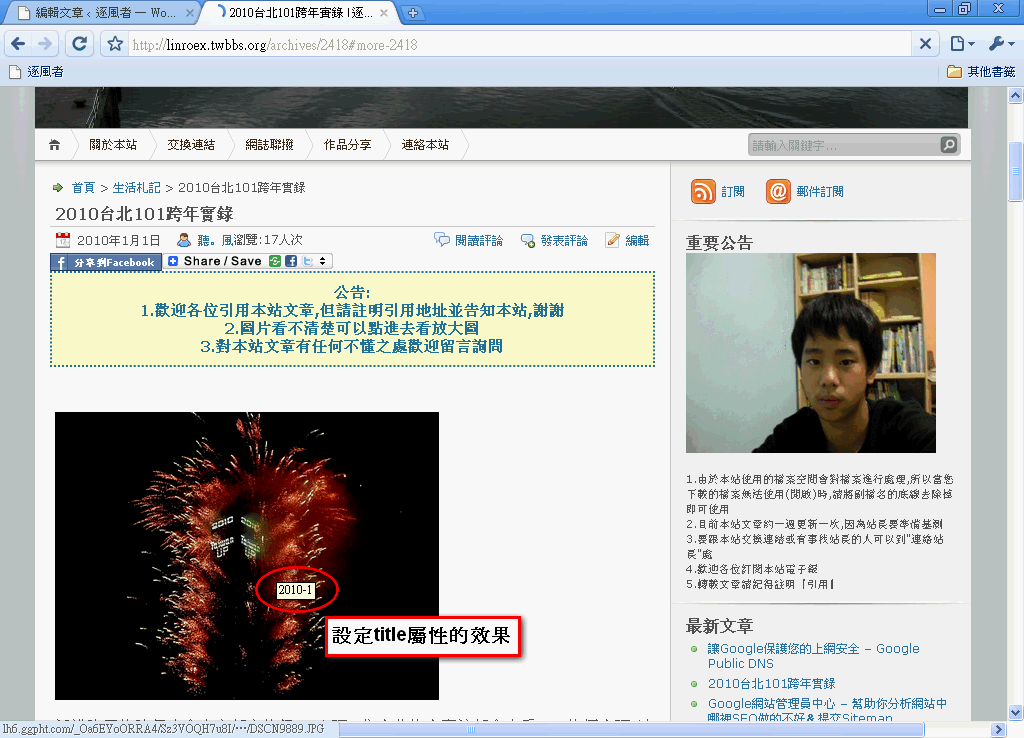Open the 編輯 link
The height and width of the screenshot is (738, 1024).
637,241
